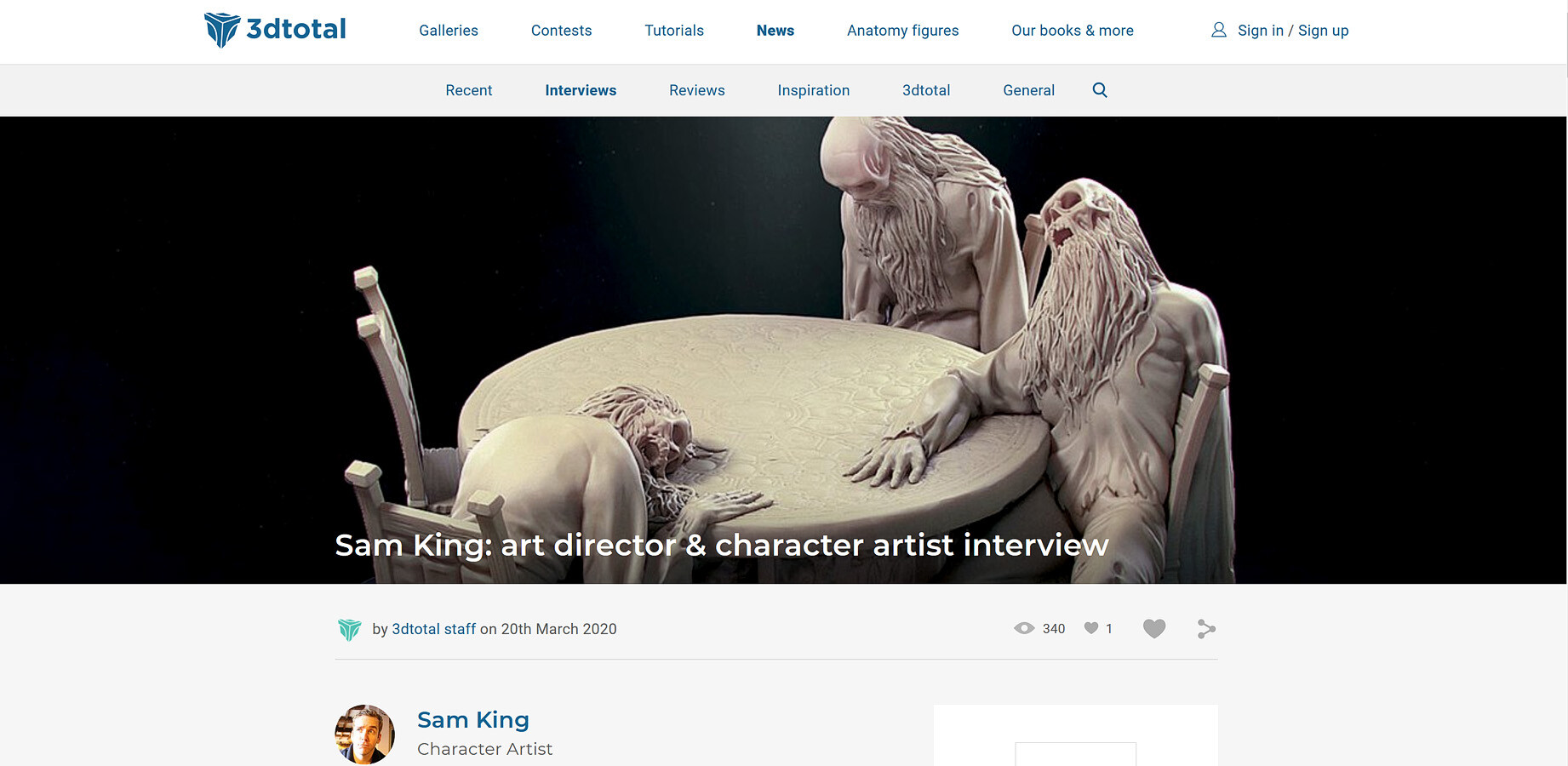Image resolution: width=1568 pixels, height=766 pixels.
Task: Select the News menu item
Action: (x=775, y=31)
